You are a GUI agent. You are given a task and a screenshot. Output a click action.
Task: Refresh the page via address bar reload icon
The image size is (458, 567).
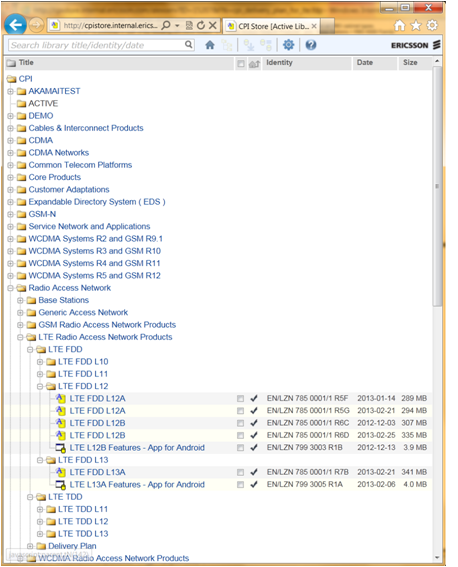click(x=201, y=25)
